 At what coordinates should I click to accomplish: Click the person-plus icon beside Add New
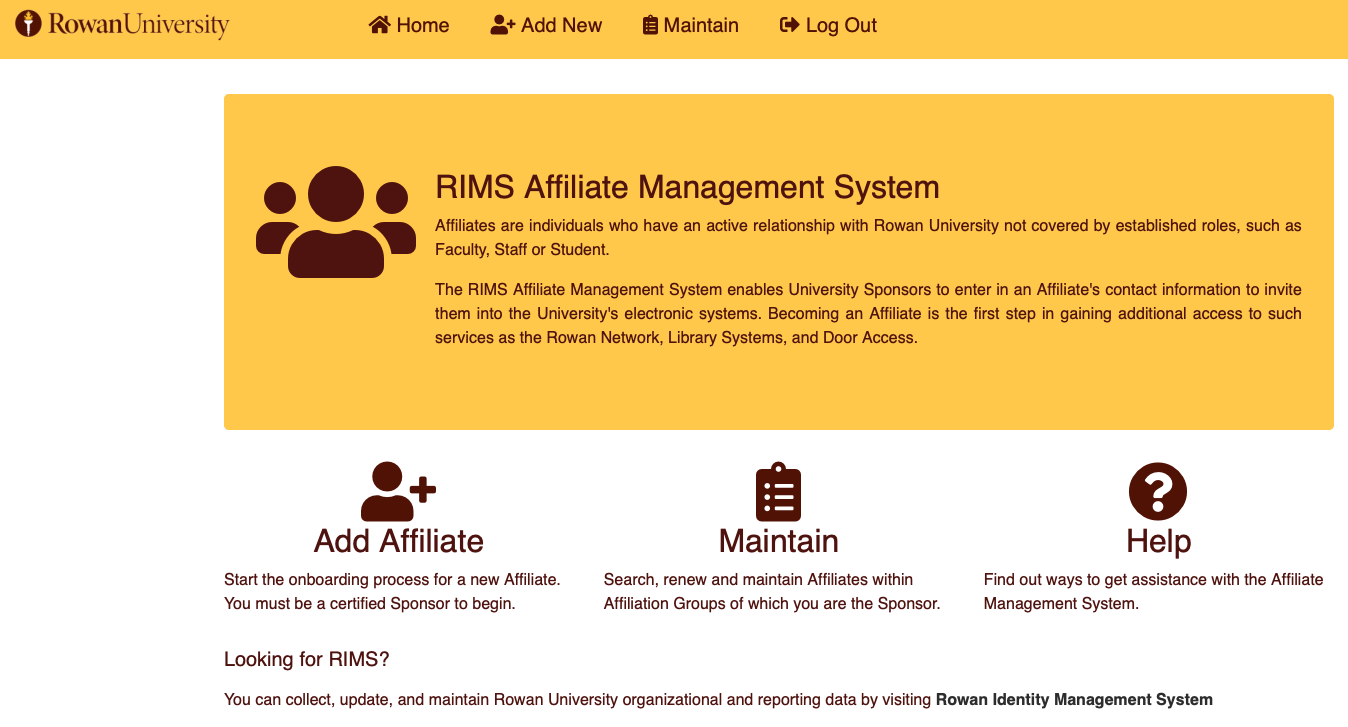click(x=502, y=25)
